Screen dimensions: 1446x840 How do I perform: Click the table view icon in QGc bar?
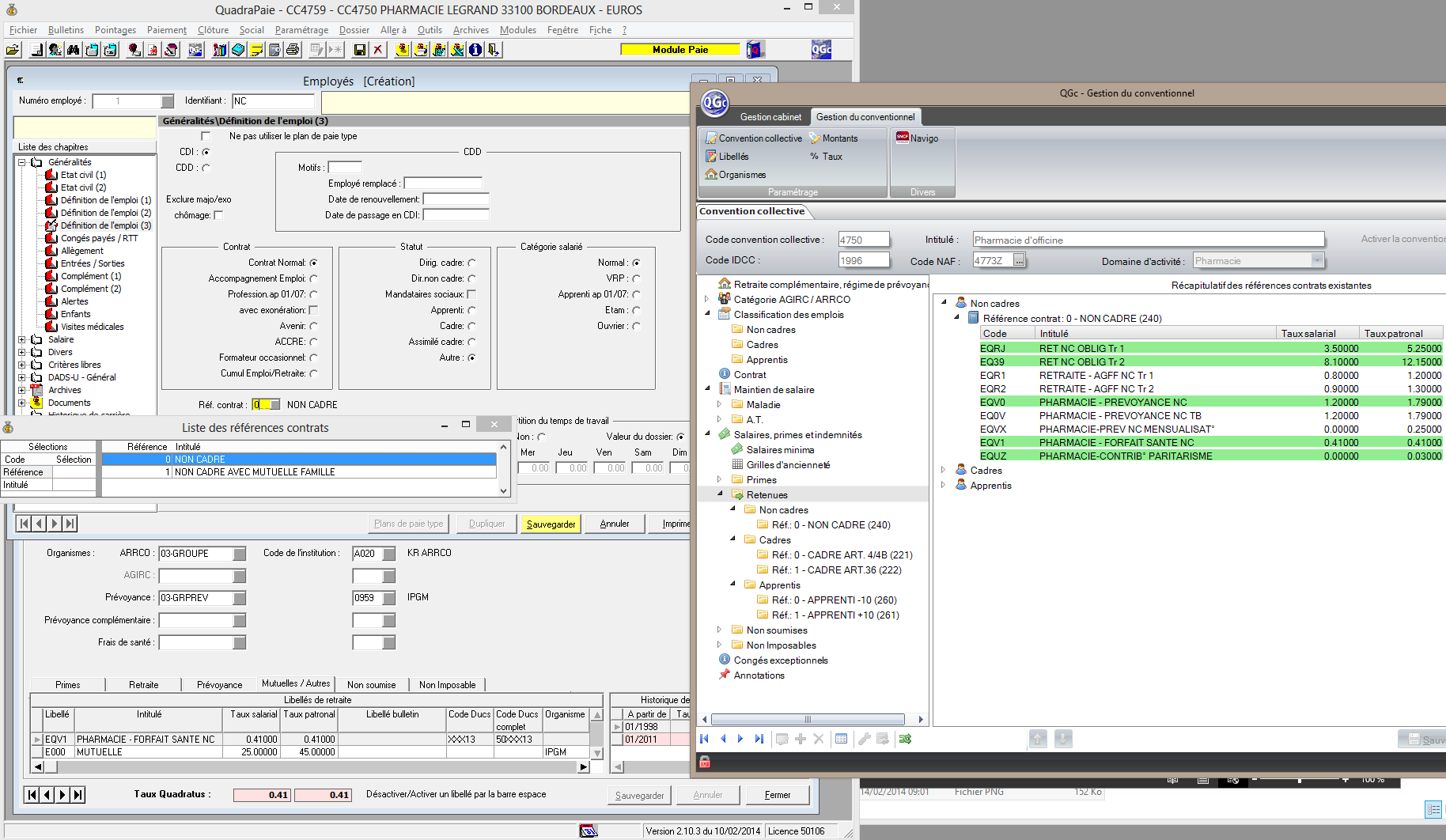click(x=842, y=739)
